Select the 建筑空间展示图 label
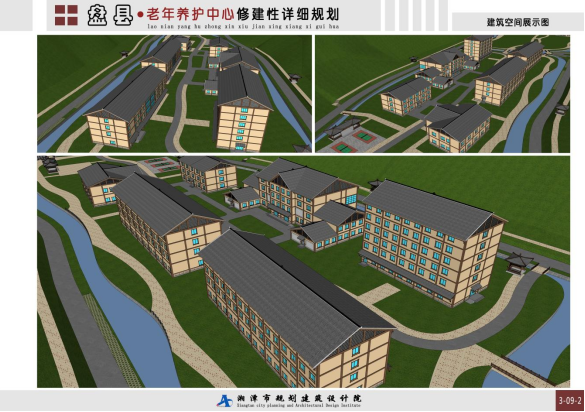The width and height of the screenshot is (585, 412). [x=517, y=22]
